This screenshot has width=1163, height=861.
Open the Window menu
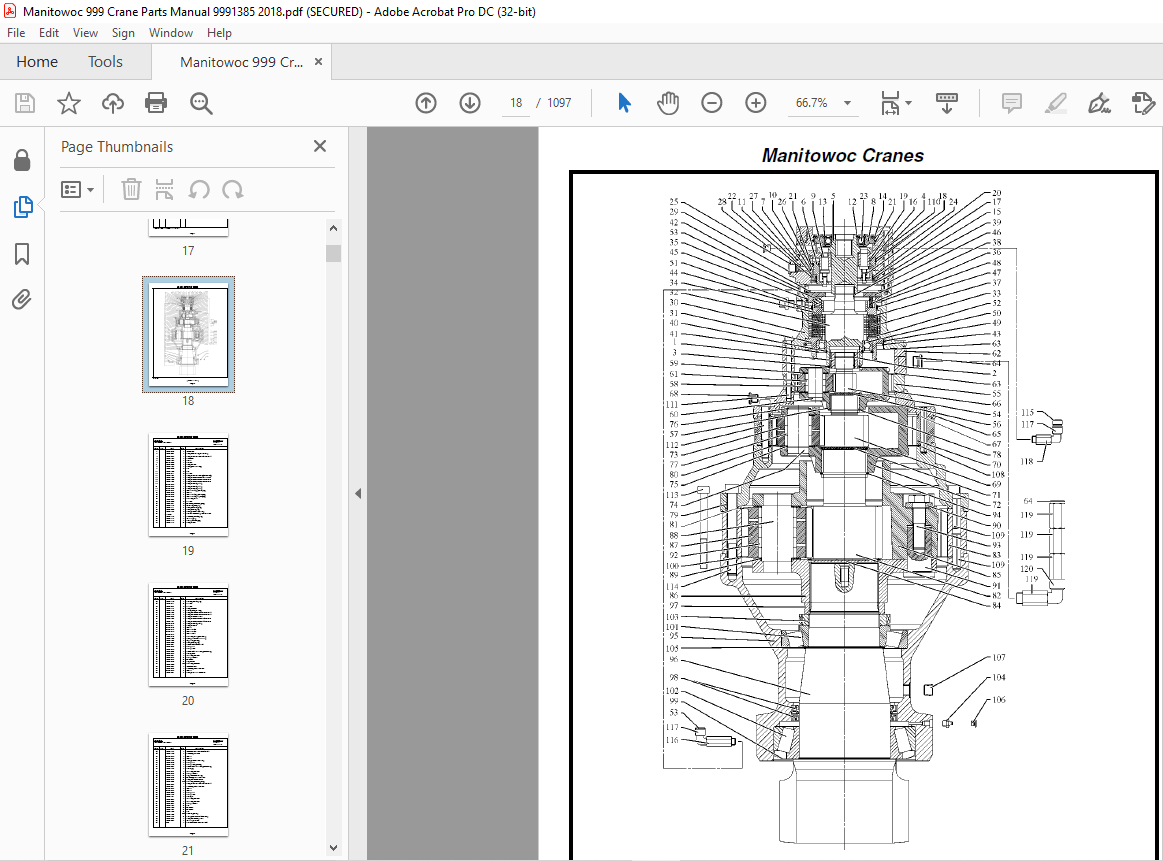171,33
